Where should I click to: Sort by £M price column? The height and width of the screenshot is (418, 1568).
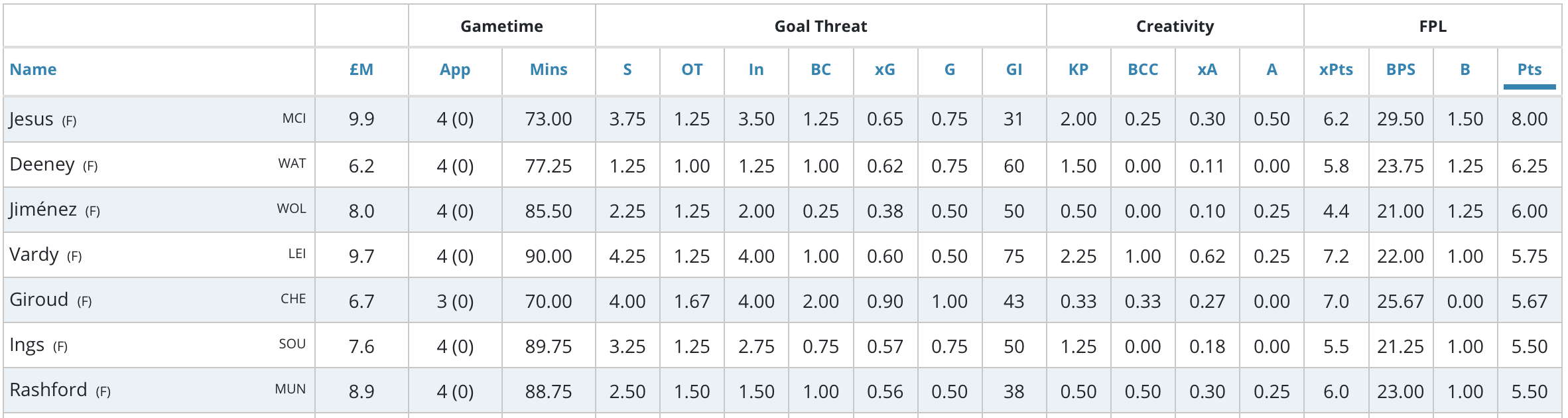[x=361, y=70]
